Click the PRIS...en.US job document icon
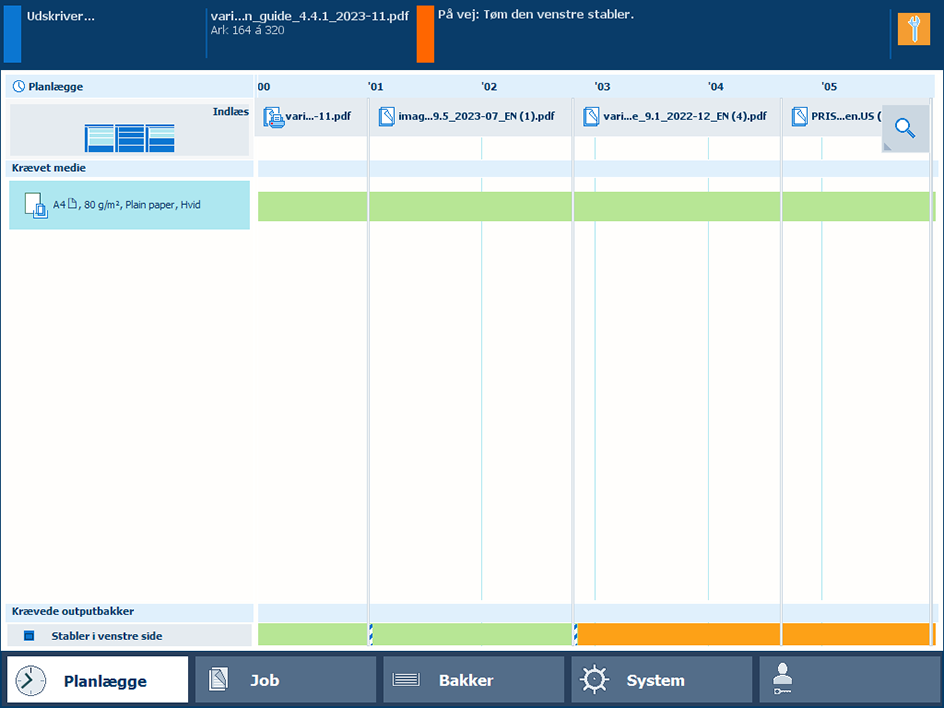Screen dimensions: 944x708 (x=799, y=117)
